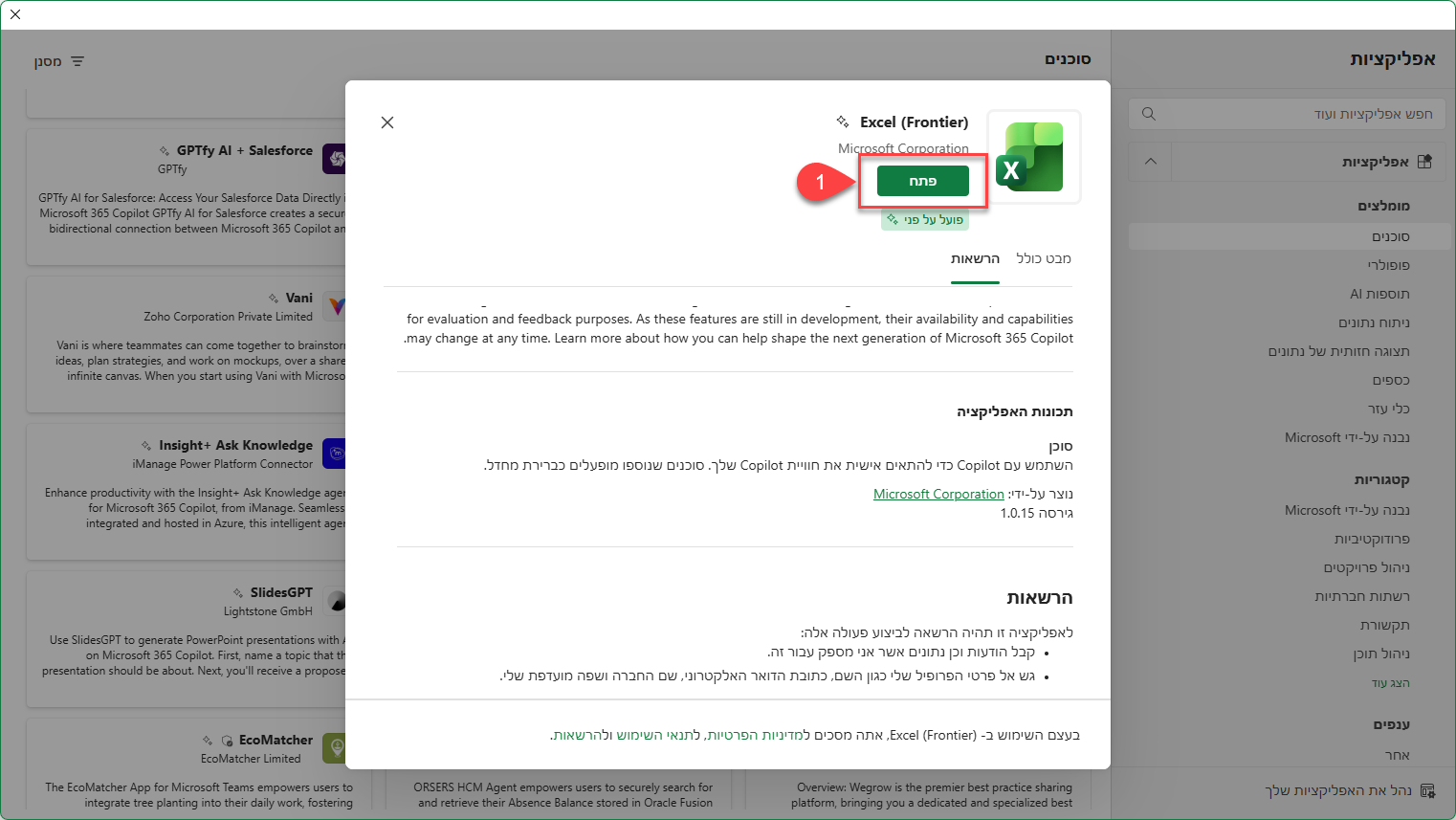
Task: Expand categories with הצג עוד link
Action: [1390, 683]
